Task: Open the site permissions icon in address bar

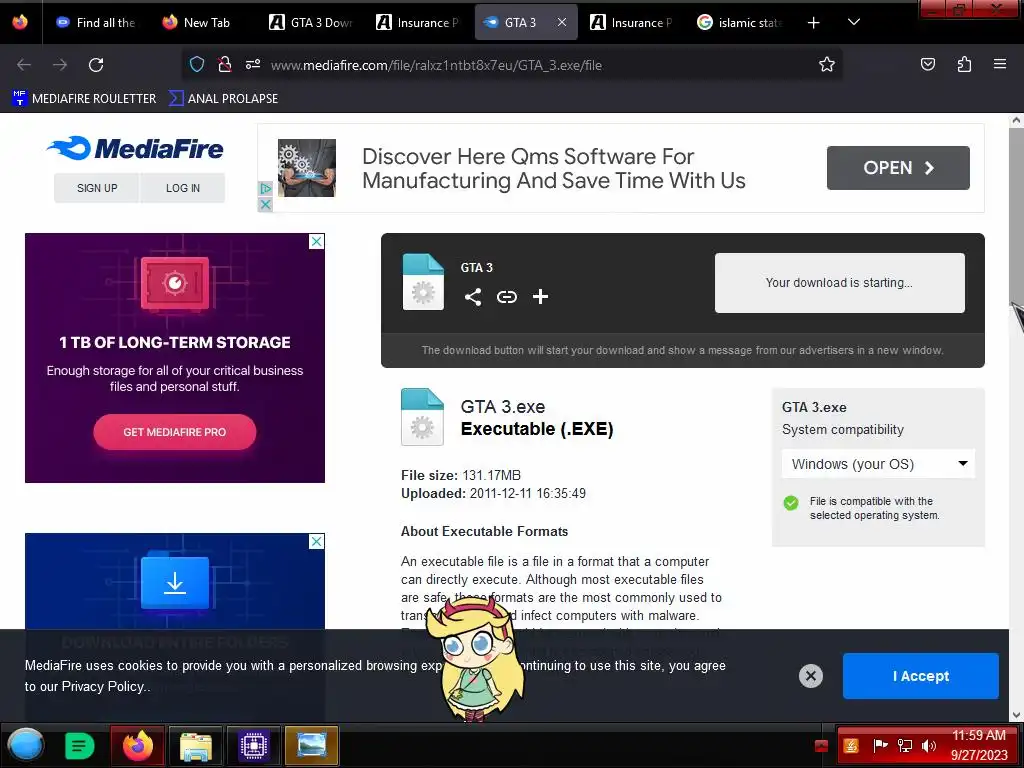Action: [x=253, y=64]
